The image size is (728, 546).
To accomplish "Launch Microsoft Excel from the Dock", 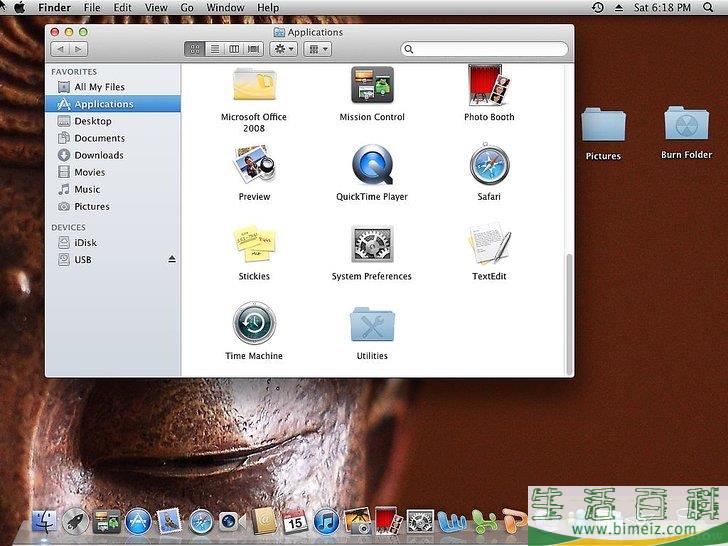I will 484,522.
